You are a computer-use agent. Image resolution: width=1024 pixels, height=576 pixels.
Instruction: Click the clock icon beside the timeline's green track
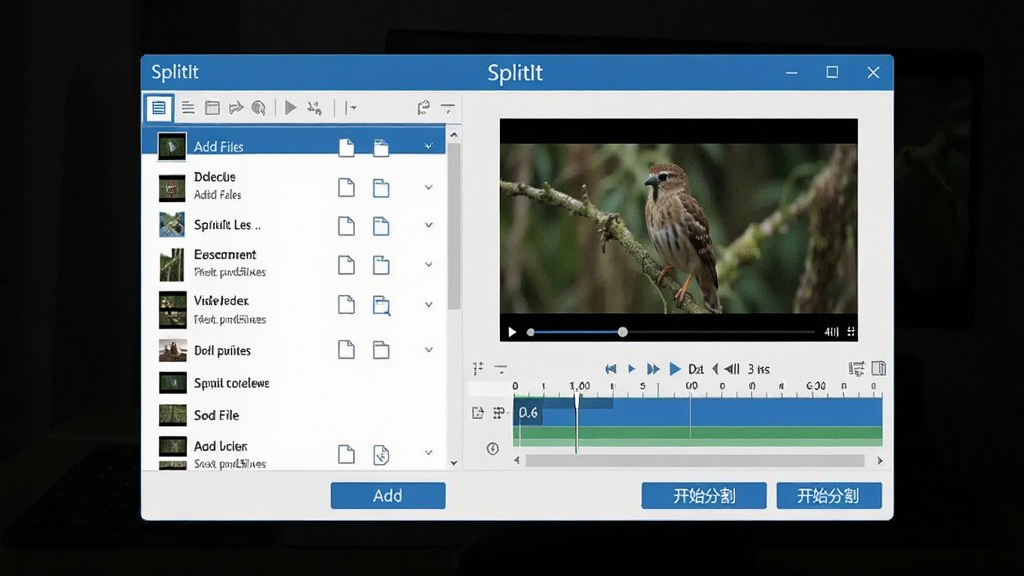(492, 449)
